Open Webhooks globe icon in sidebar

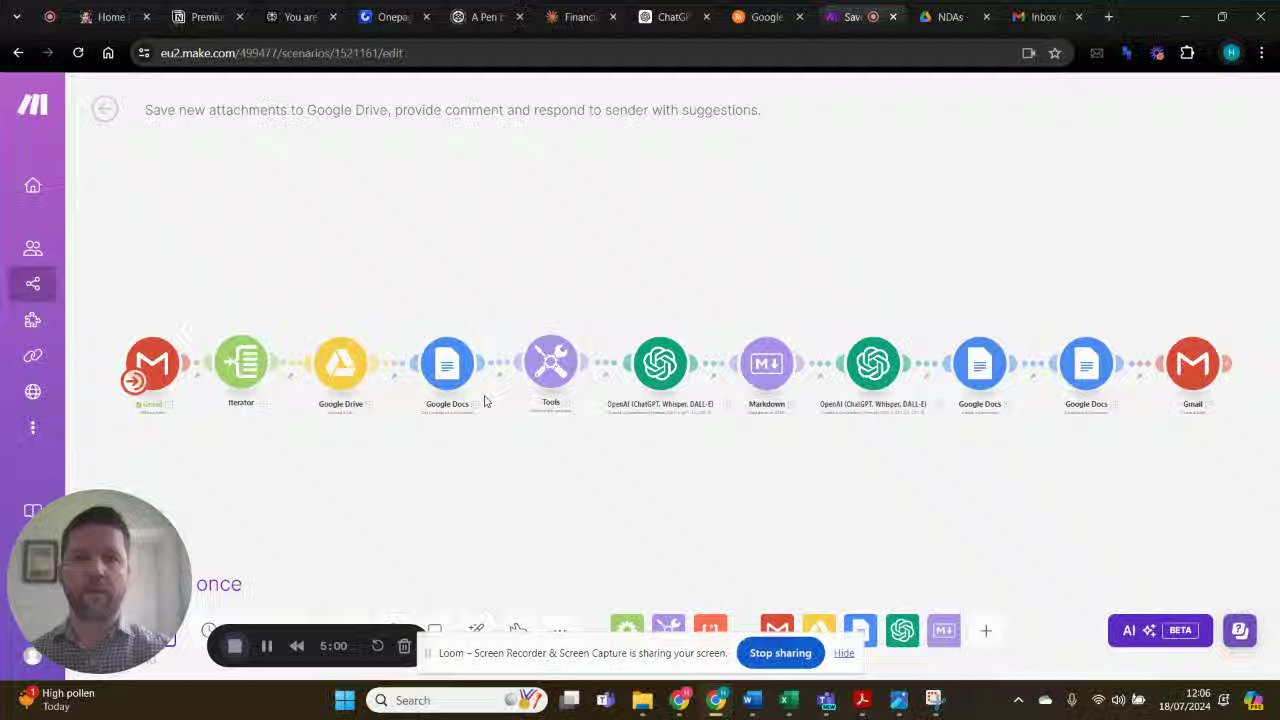coord(33,392)
